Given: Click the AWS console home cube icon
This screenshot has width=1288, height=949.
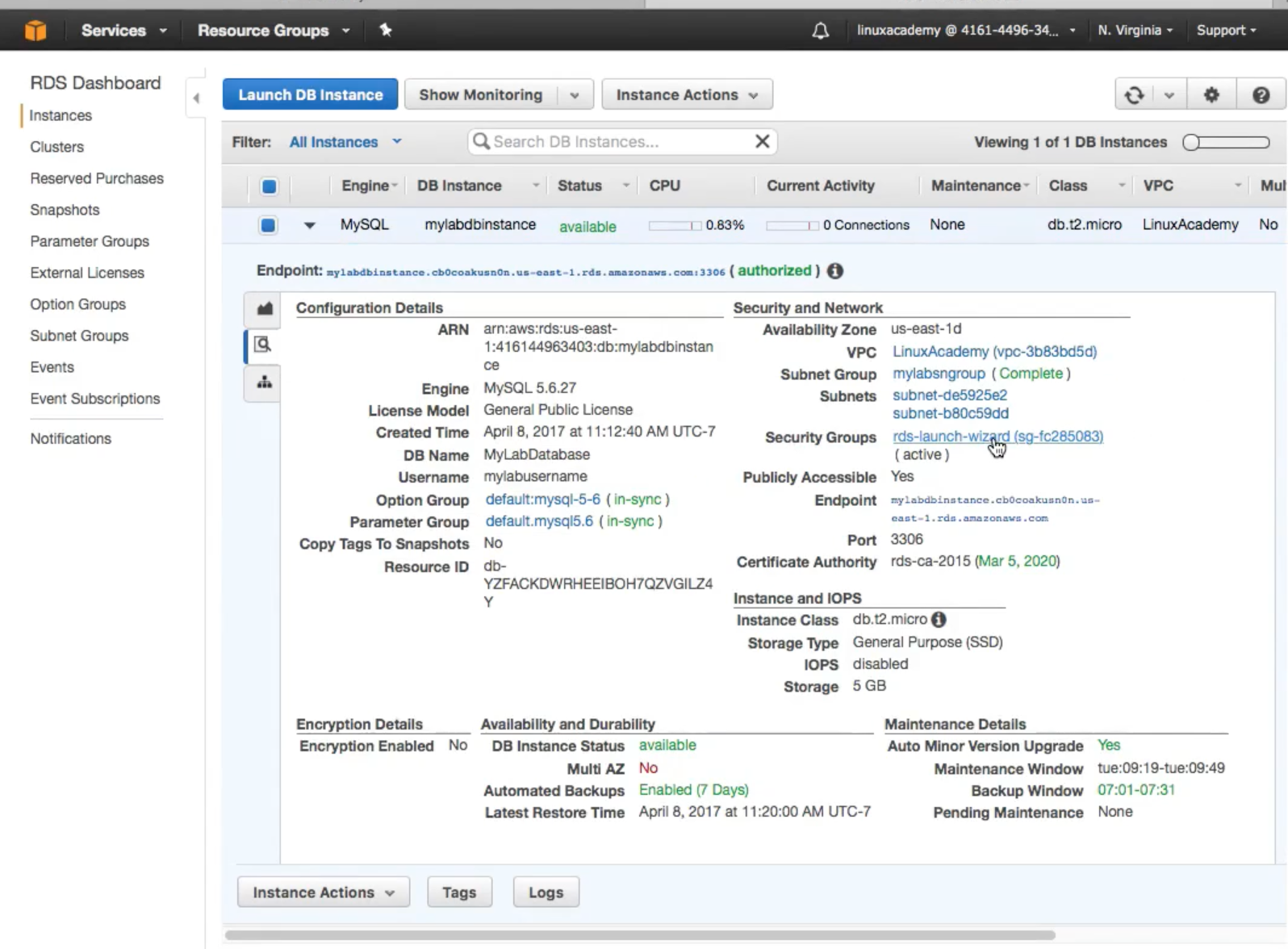Looking at the screenshot, I should tap(35, 31).
